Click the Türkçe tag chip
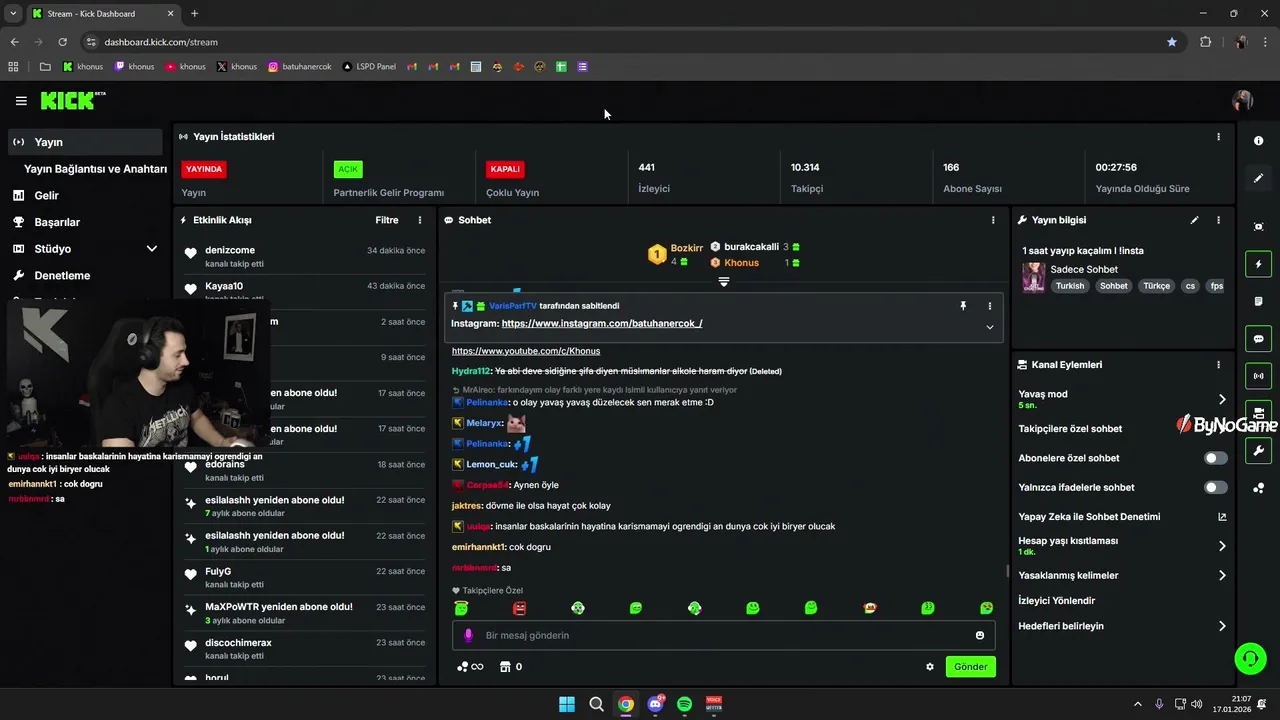Screen dimensions: 1280x720 1156,286
